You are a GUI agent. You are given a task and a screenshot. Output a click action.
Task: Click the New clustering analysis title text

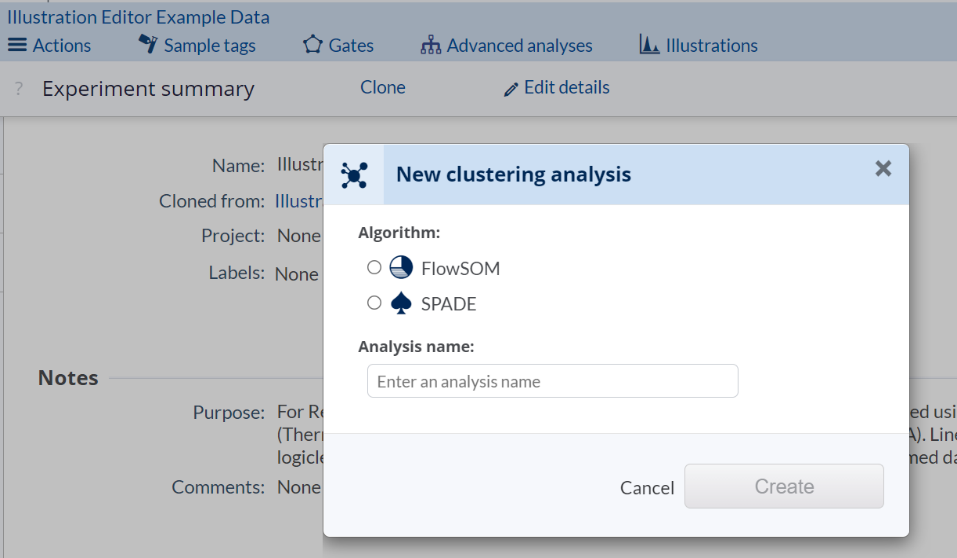coord(513,175)
